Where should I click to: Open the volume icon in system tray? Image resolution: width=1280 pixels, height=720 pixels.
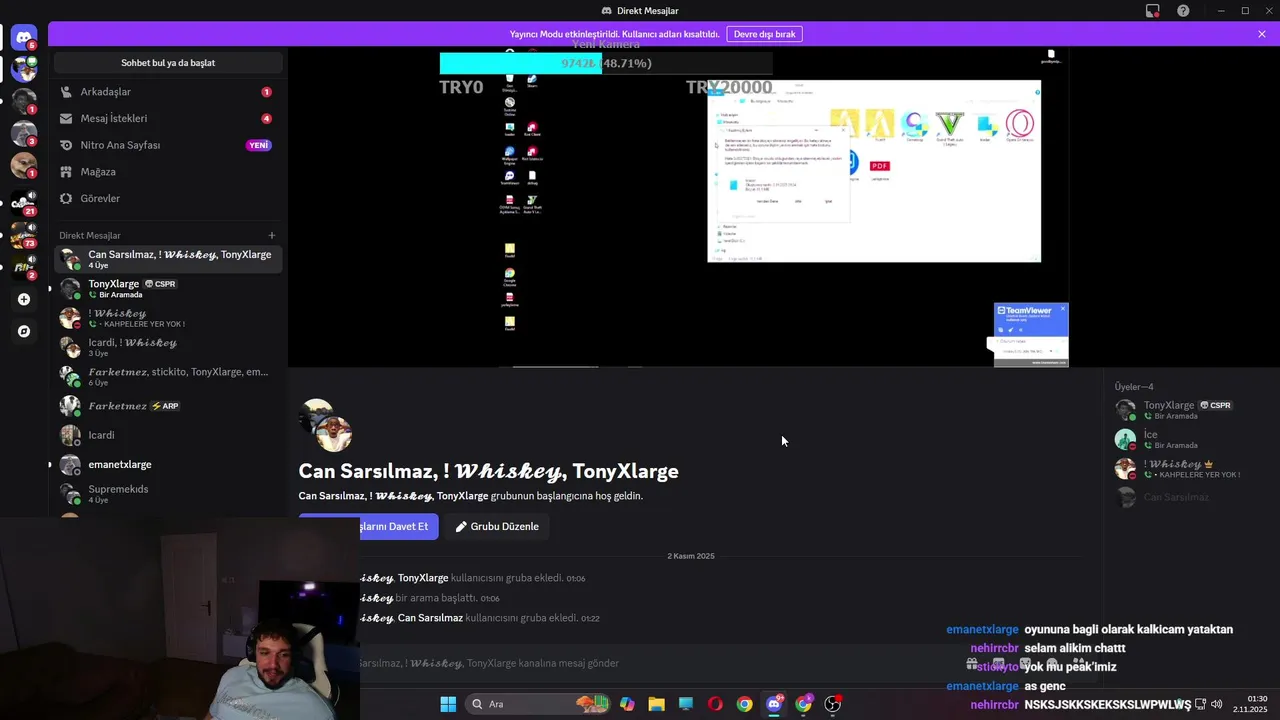[x=1217, y=704]
